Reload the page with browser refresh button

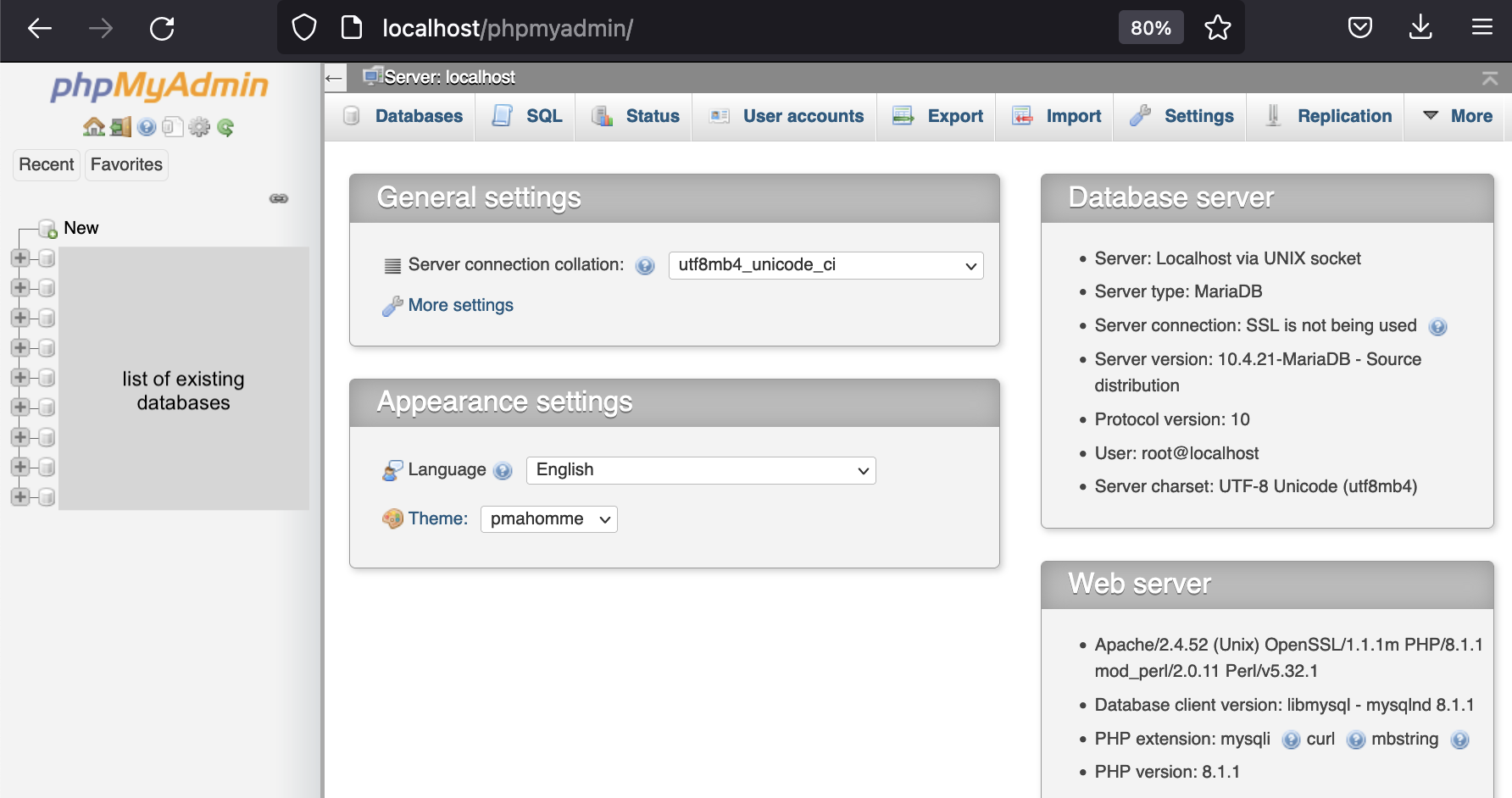pos(162,29)
